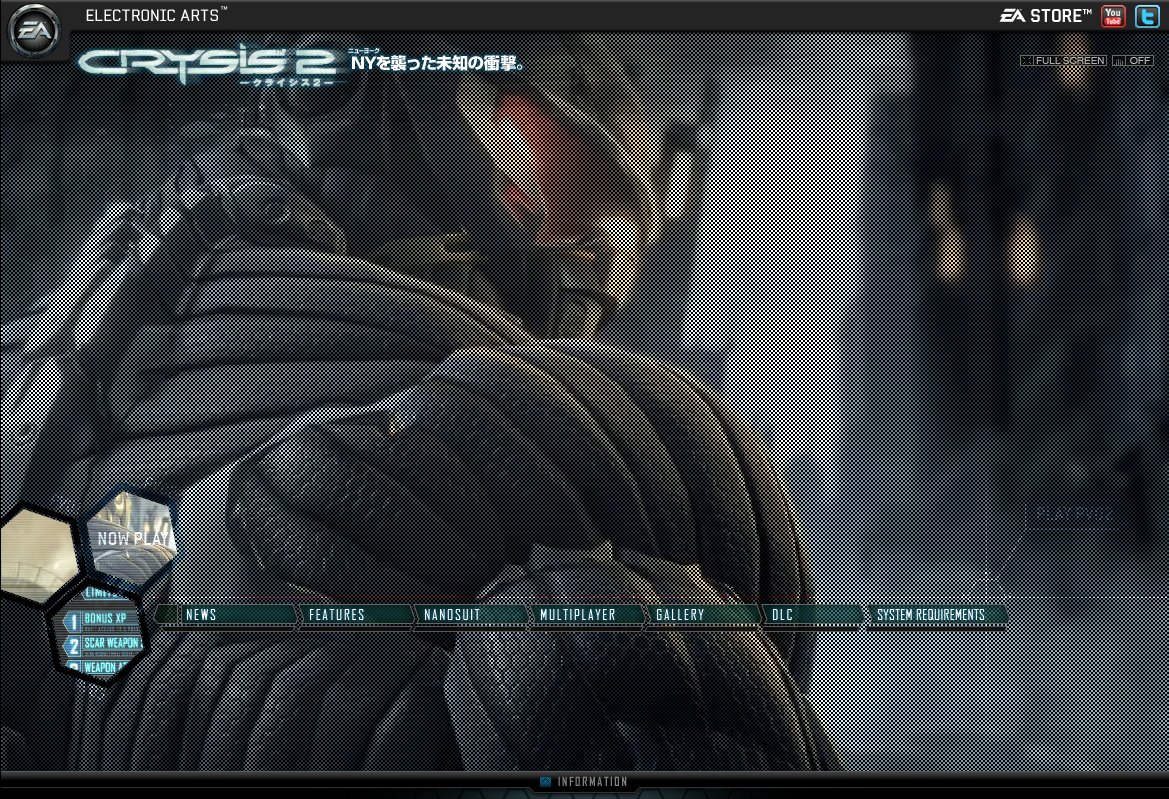The width and height of the screenshot is (1169, 799).
Task: Open the Nanosuit menu item
Action: click(x=471, y=615)
